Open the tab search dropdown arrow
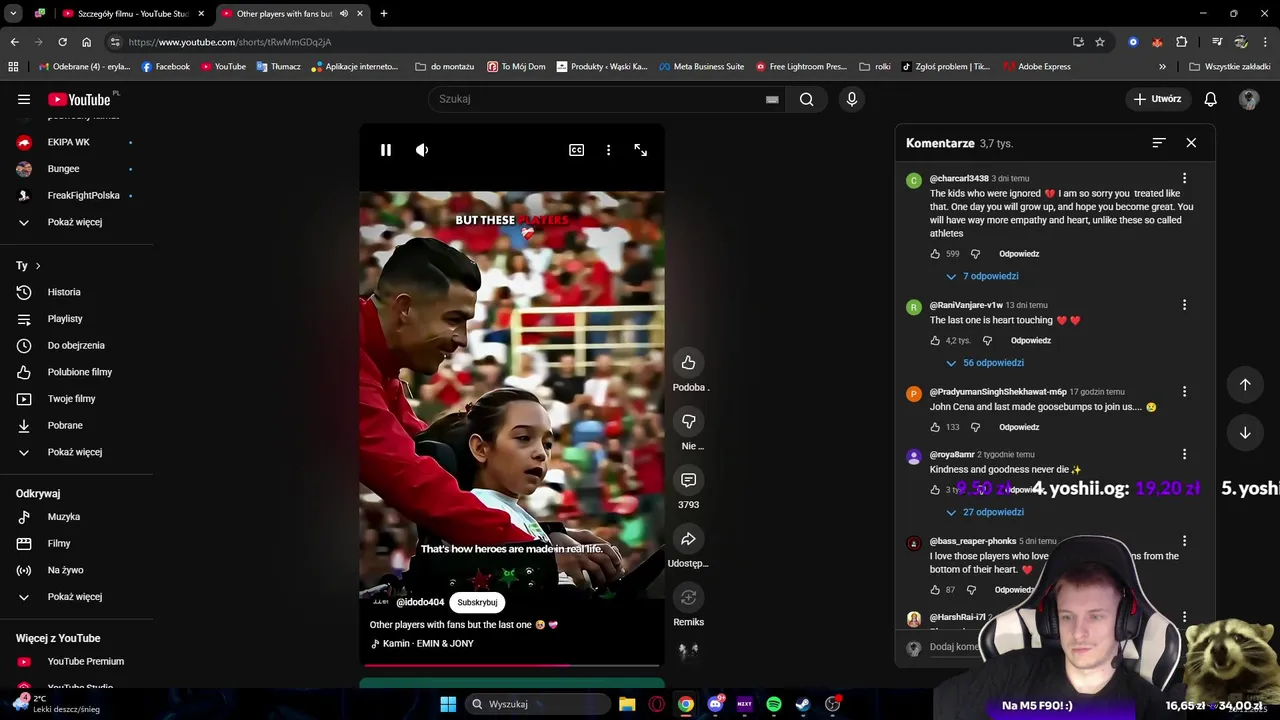Image resolution: width=1280 pixels, height=720 pixels. [x=13, y=14]
